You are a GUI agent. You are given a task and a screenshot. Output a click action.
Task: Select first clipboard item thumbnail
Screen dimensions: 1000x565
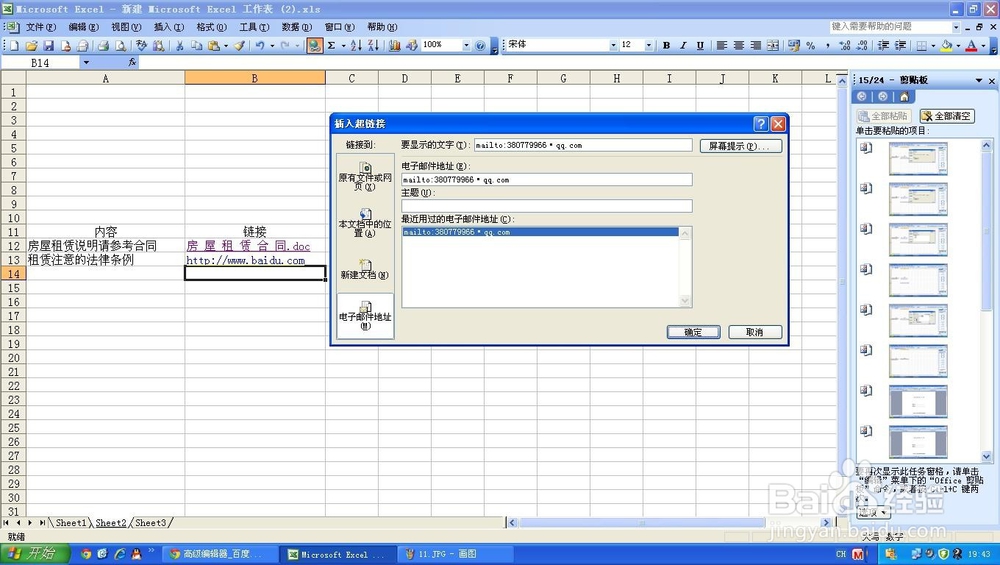click(x=918, y=158)
